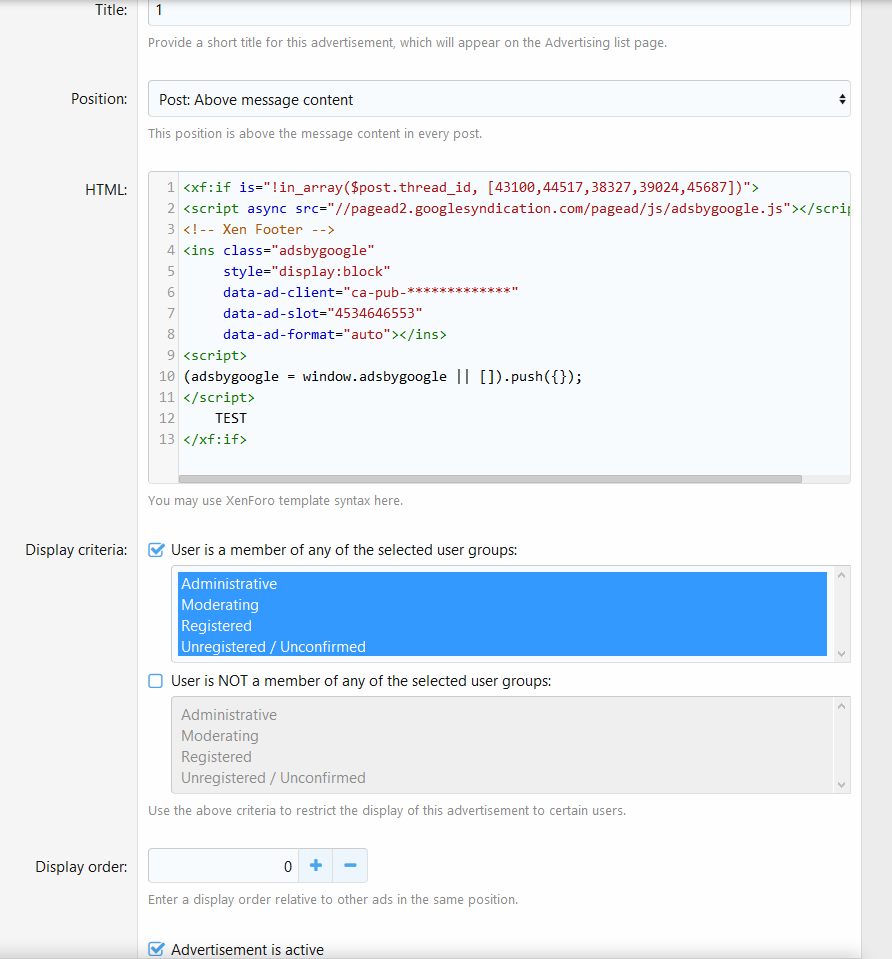892x959 pixels.
Task: Click up arrow of member groups list scrollbar
Action: coord(841,575)
